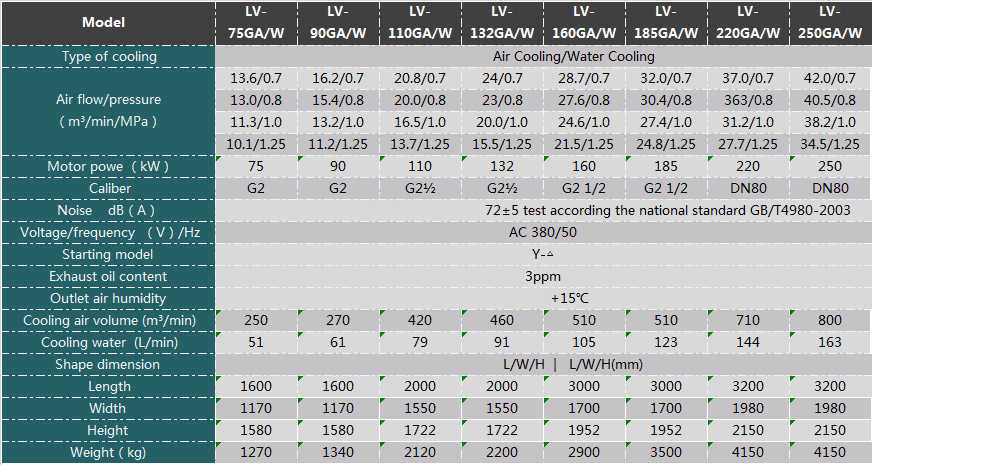The width and height of the screenshot is (1000, 465).
Task: Click the 23/0.8 air flow value
Action: point(502,101)
